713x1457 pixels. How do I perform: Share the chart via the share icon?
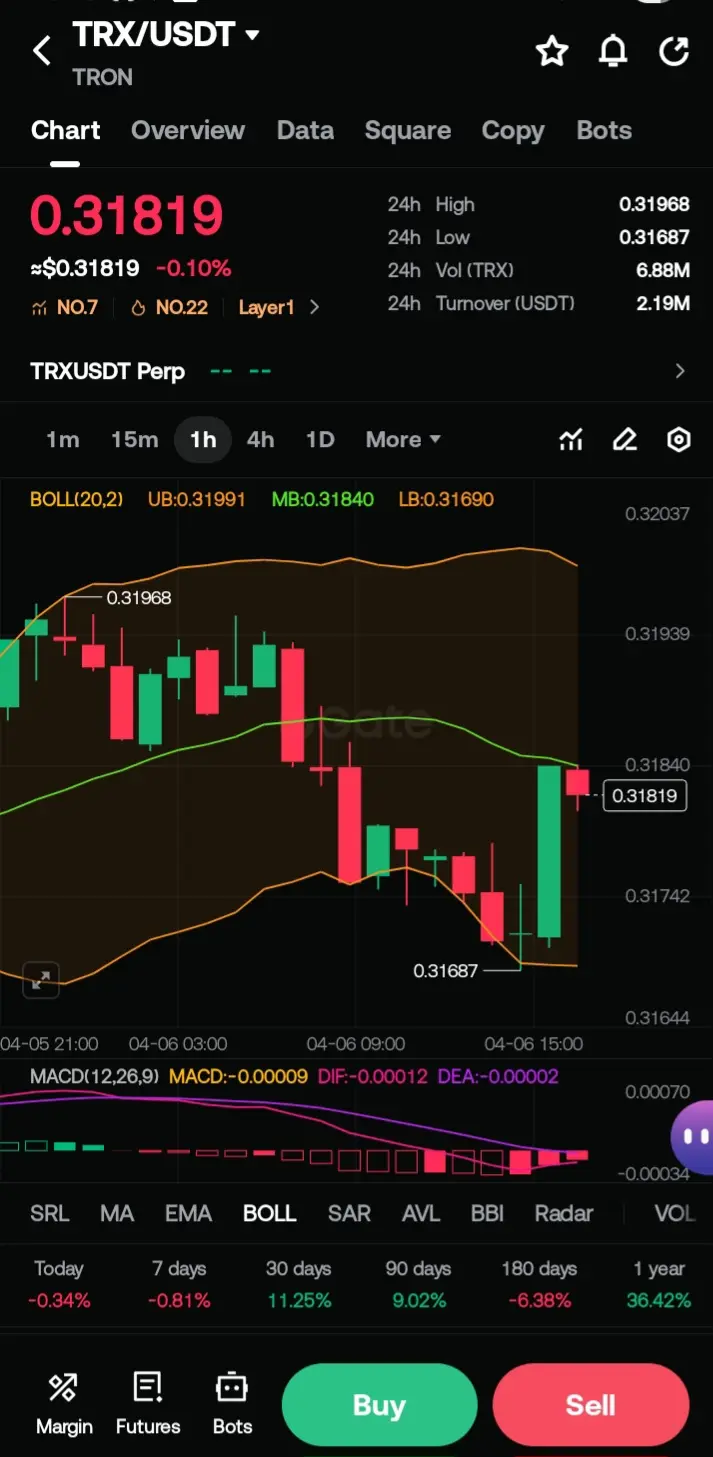674,51
